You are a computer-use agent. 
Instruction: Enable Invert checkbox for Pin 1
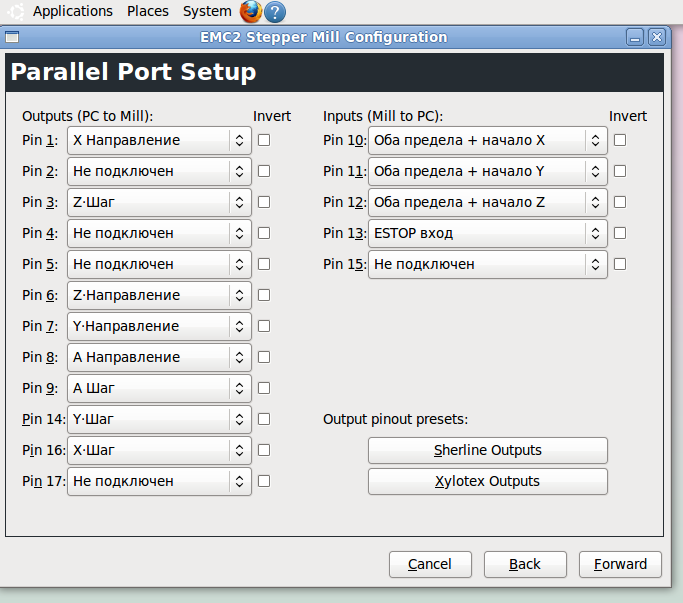[x=264, y=140]
